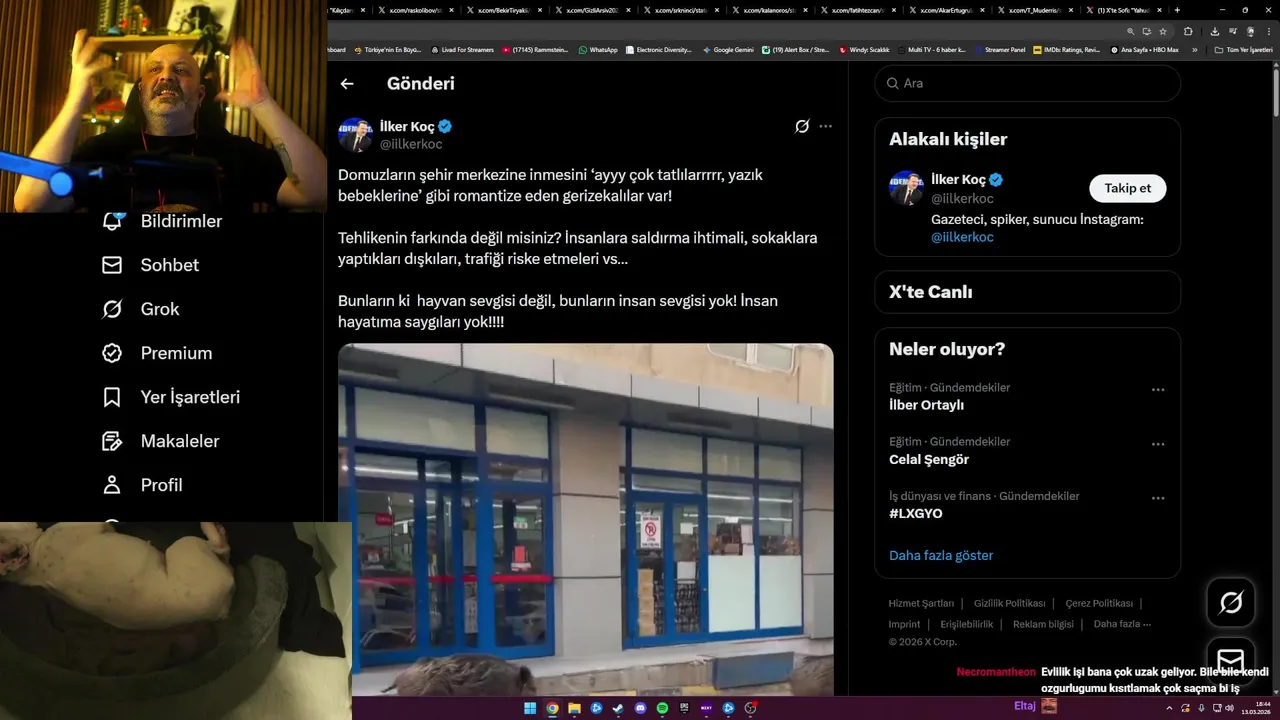
Task: Focus the Ara search field
Action: (1028, 83)
